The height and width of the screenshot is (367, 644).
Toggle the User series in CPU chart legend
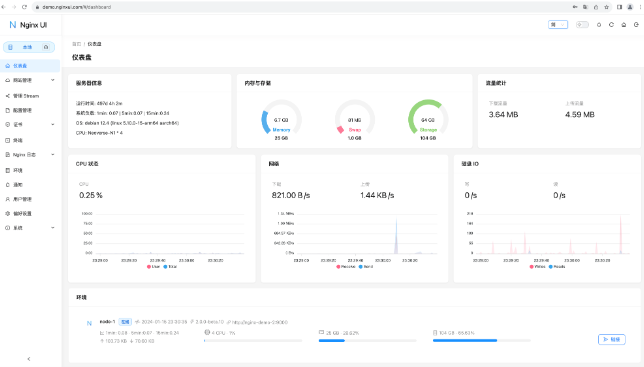coord(153,267)
